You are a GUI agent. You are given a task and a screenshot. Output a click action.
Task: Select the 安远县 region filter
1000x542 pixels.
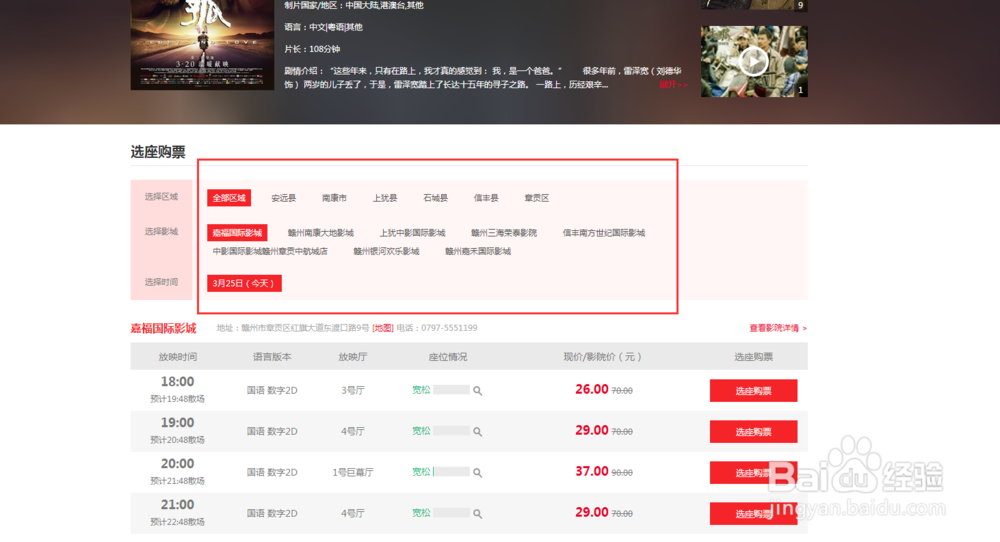(x=283, y=198)
